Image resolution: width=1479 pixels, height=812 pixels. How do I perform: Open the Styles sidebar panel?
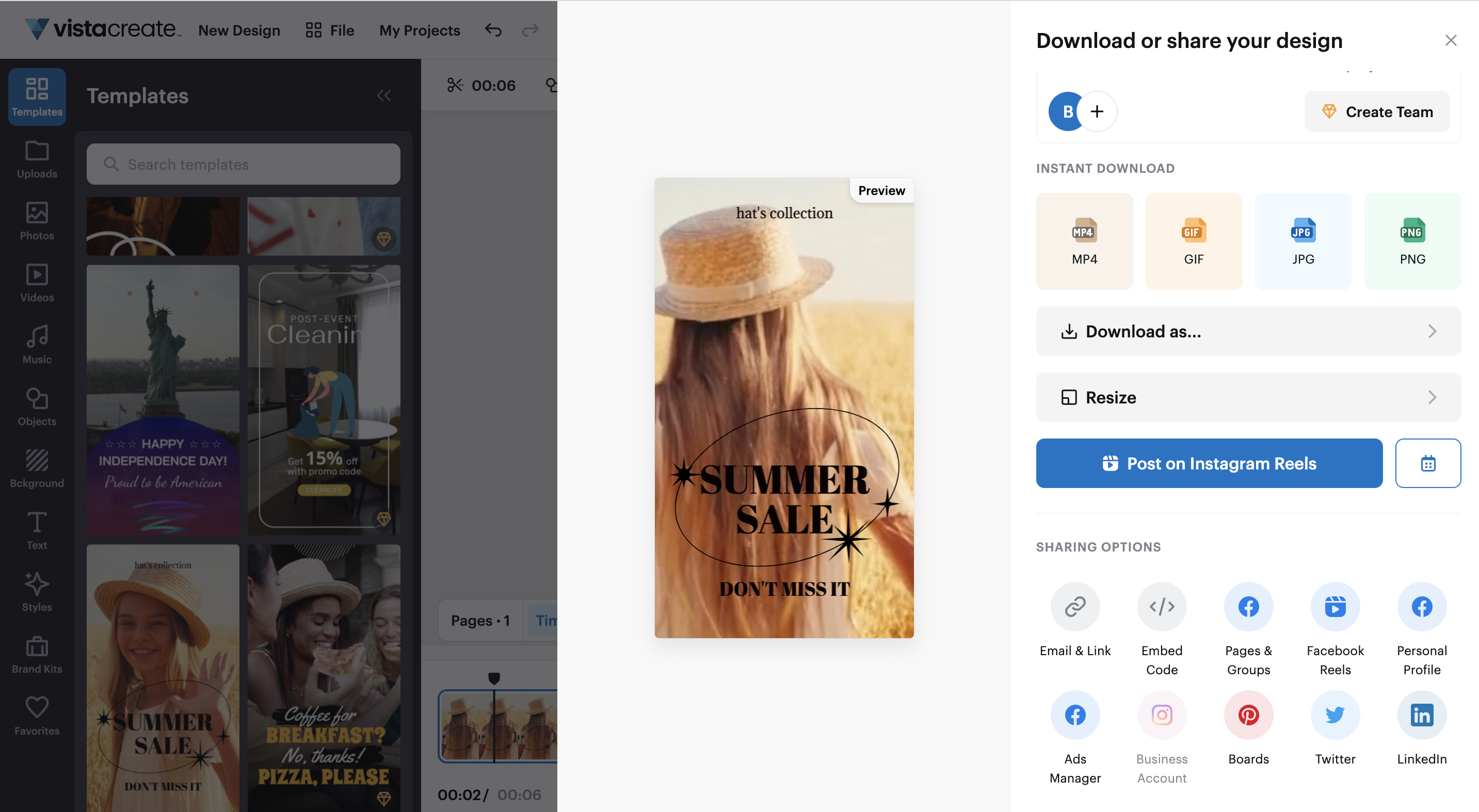(x=37, y=593)
